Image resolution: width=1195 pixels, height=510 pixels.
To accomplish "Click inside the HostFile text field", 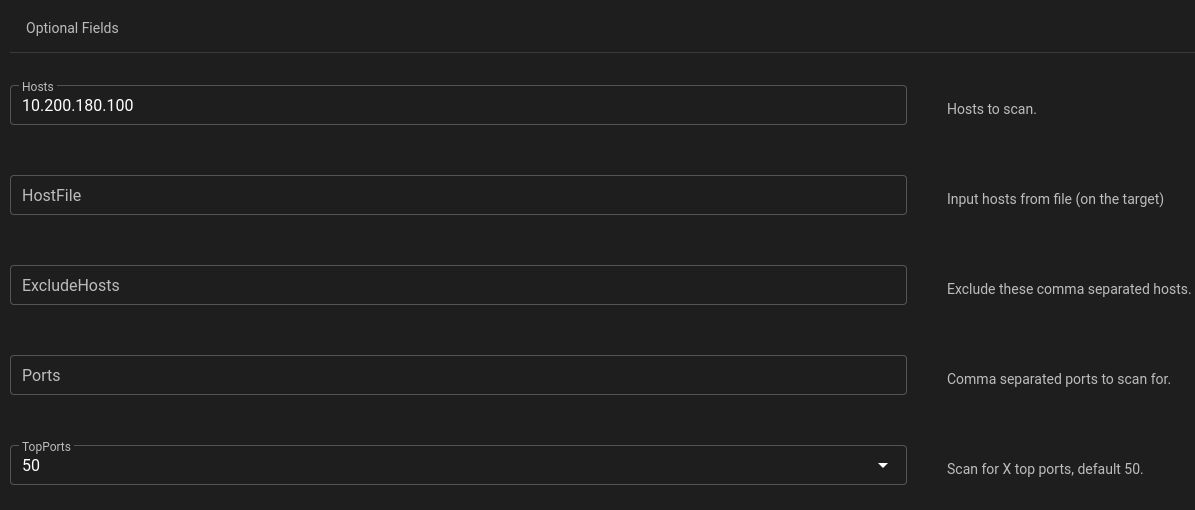I will (458, 195).
